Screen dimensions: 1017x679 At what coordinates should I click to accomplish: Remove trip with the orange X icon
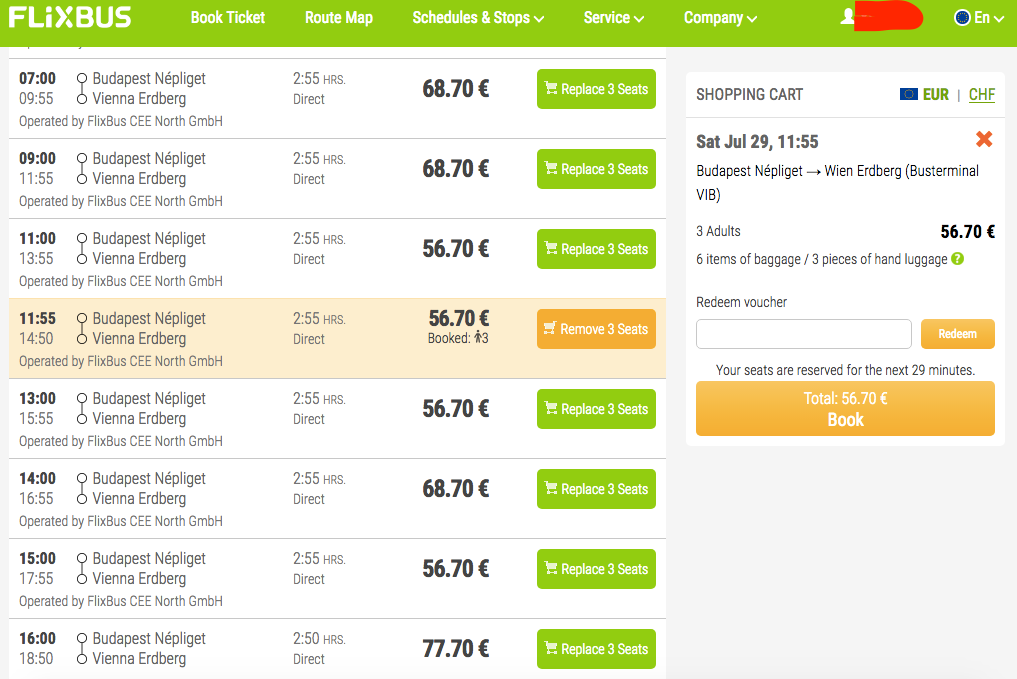pyautogui.click(x=984, y=140)
